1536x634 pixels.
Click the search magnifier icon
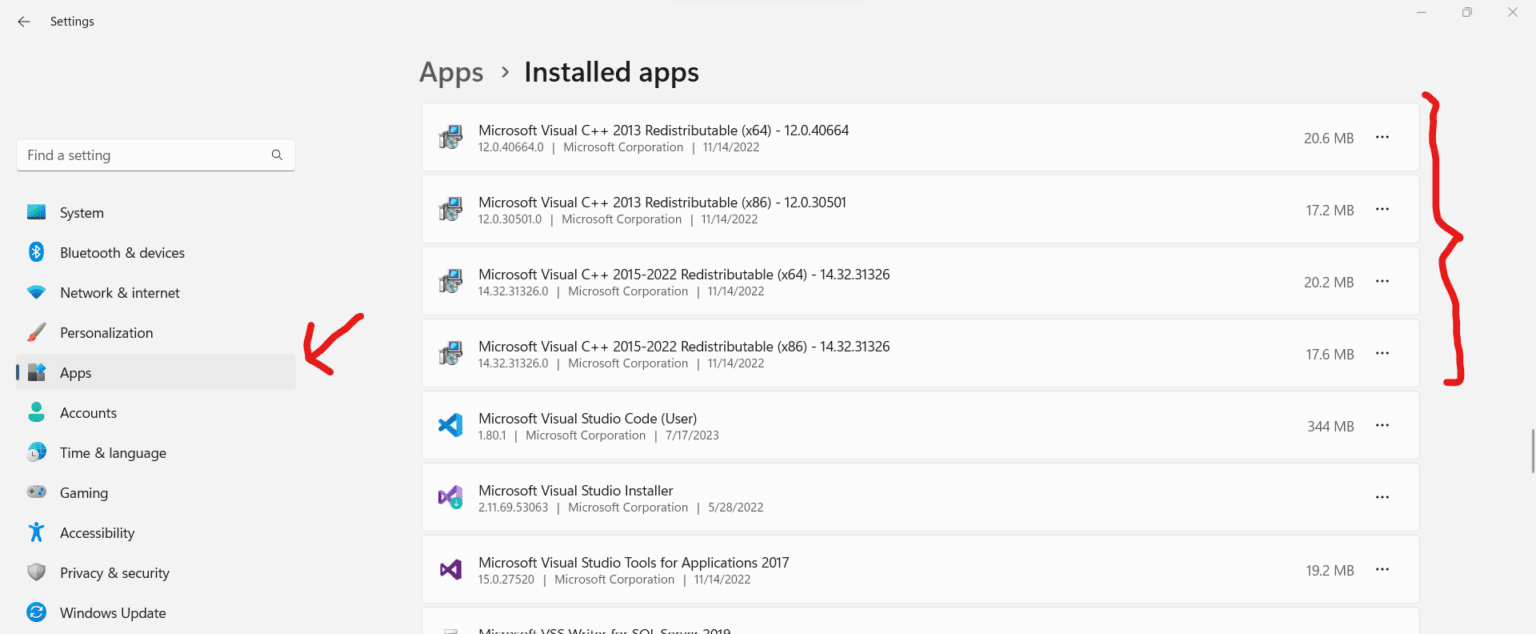click(277, 155)
